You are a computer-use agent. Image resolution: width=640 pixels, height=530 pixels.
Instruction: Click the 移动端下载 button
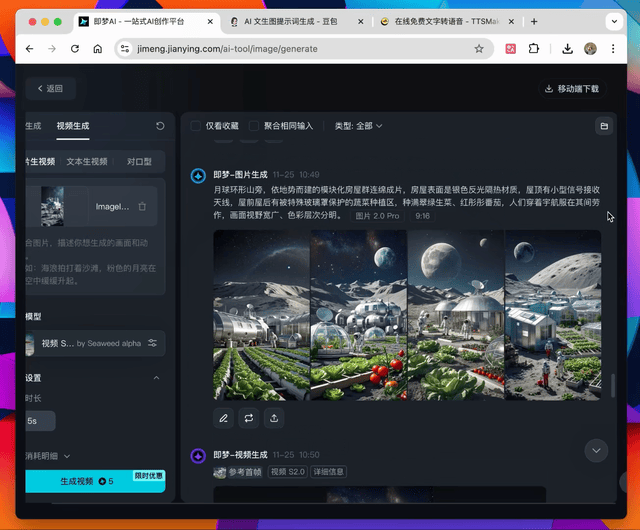572,89
